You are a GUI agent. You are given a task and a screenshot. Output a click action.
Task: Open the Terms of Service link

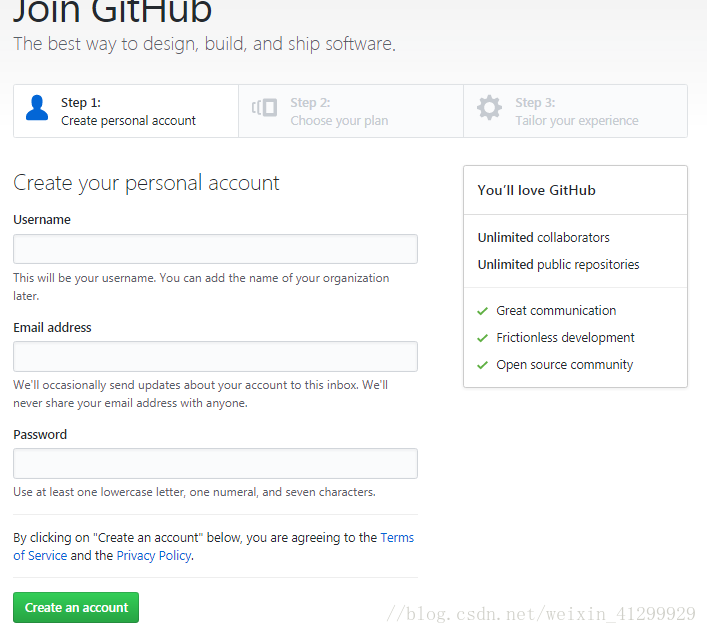click(397, 538)
